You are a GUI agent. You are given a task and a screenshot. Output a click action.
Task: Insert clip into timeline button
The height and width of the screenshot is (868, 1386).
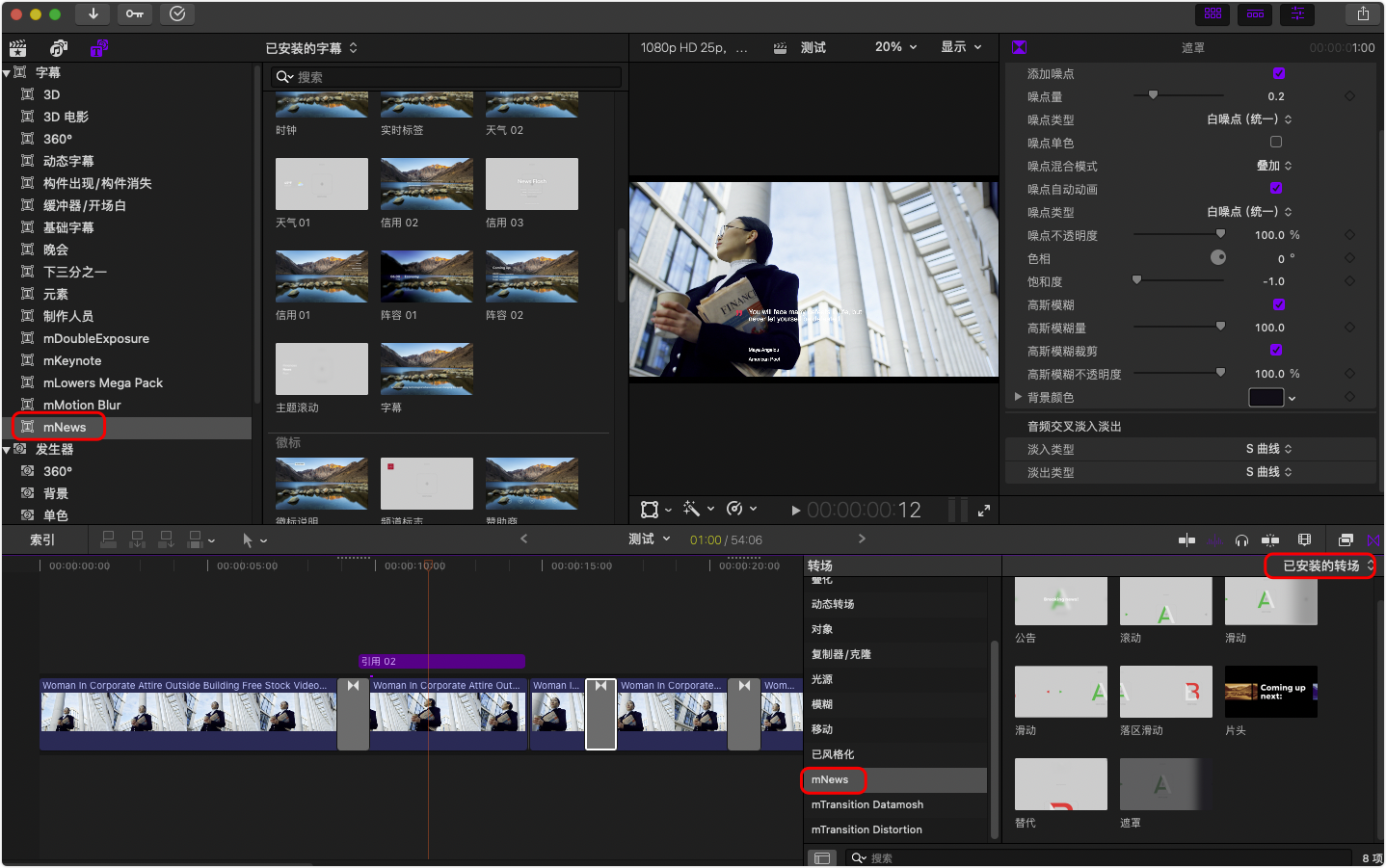(x=137, y=539)
